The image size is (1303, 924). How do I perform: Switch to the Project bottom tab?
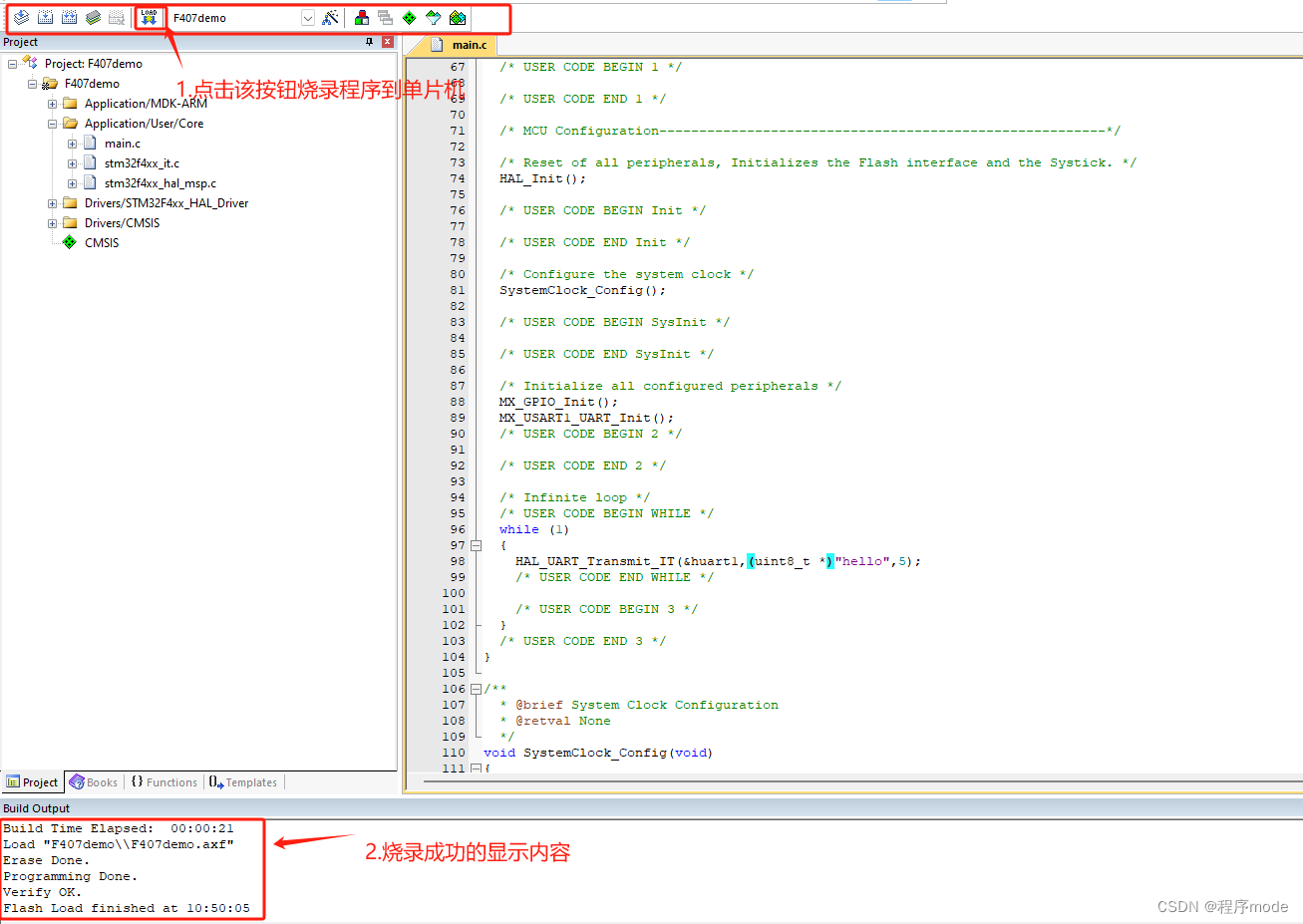pyautogui.click(x=32, y=782)
